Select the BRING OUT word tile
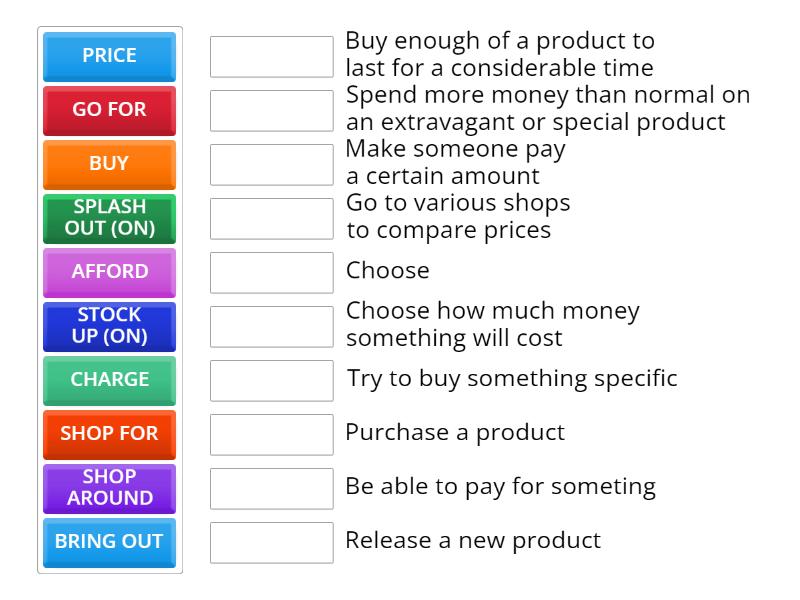800x600 pixels. pyautogui.click(x=108, y=543)
